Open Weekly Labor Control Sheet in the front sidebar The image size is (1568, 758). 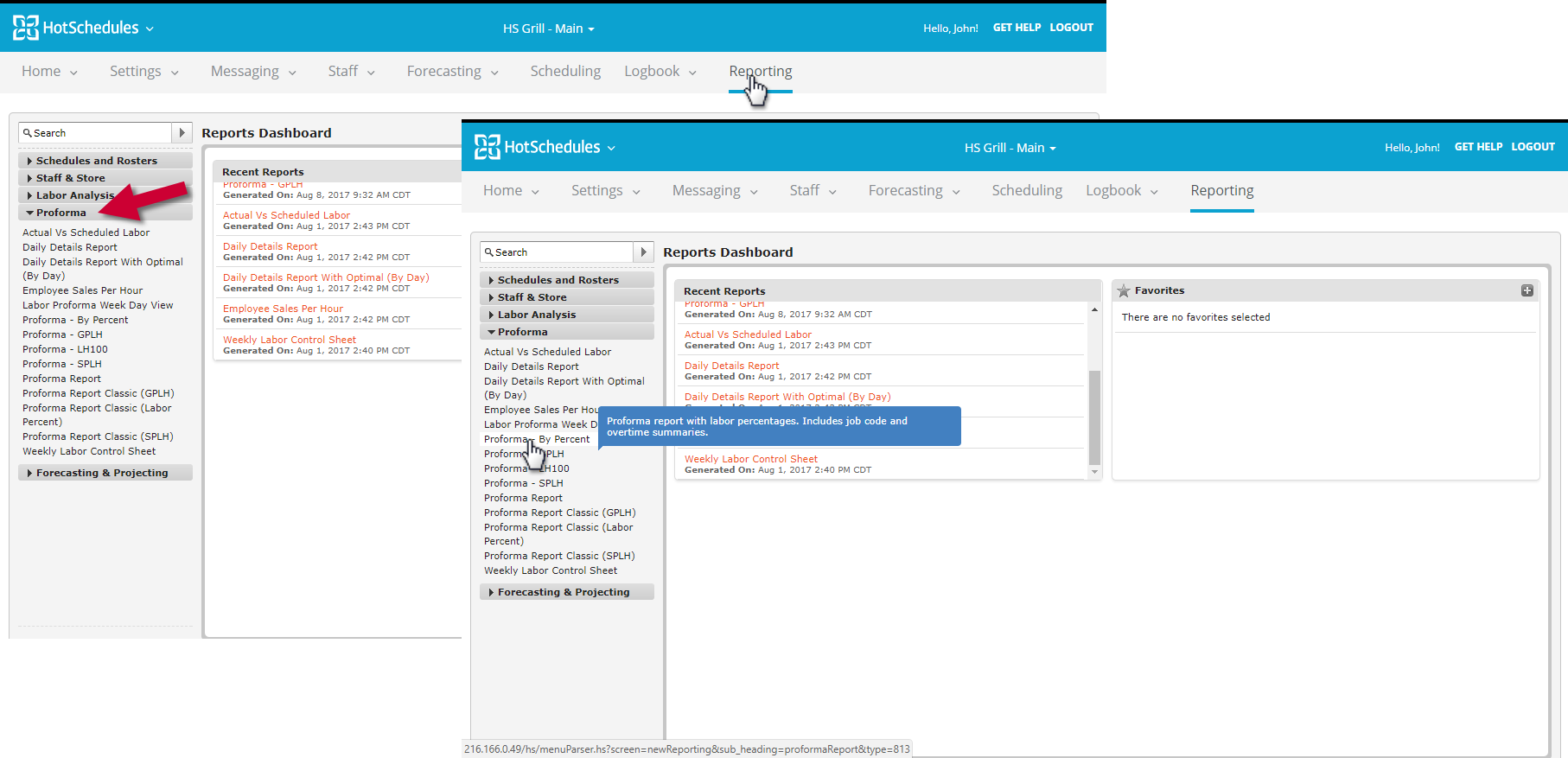tap(551, 570)
